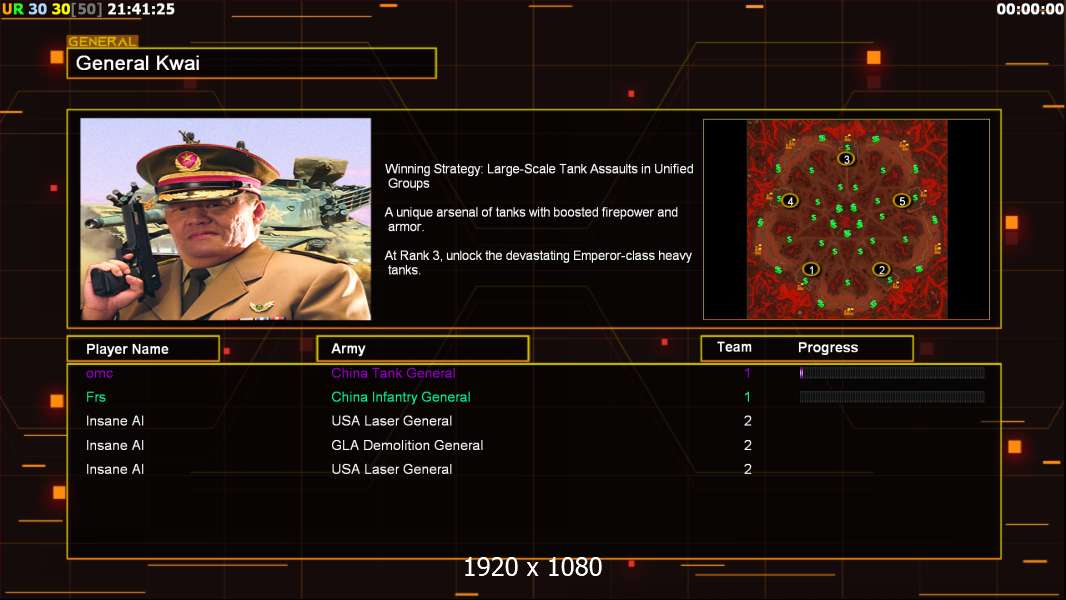Image resolution: width=1066 pixels, height=600 pixels.
Task: Click the 21:41:25 clock readout
Action: (141, 9)
